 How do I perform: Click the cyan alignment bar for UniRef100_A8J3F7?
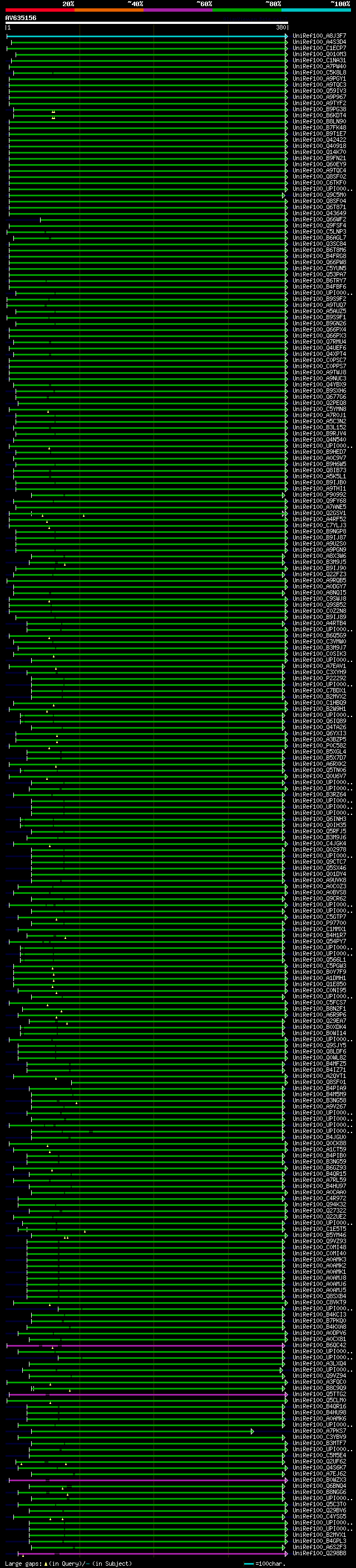click(x=147, y=36)
